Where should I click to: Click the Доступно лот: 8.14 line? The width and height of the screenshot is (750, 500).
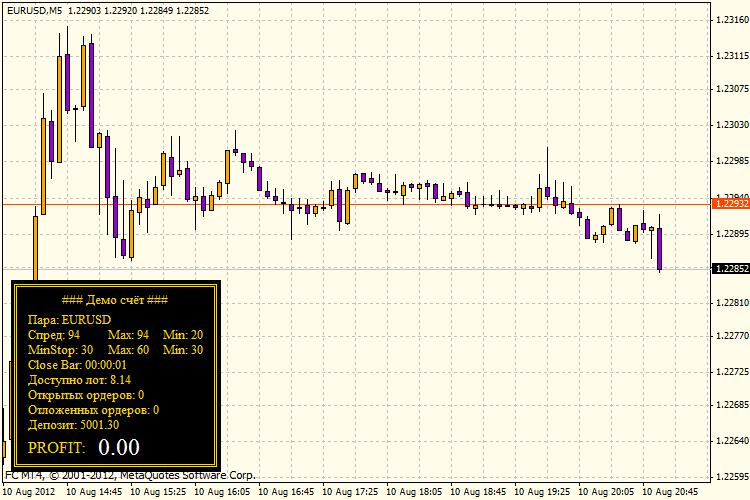tap(79, 380)
